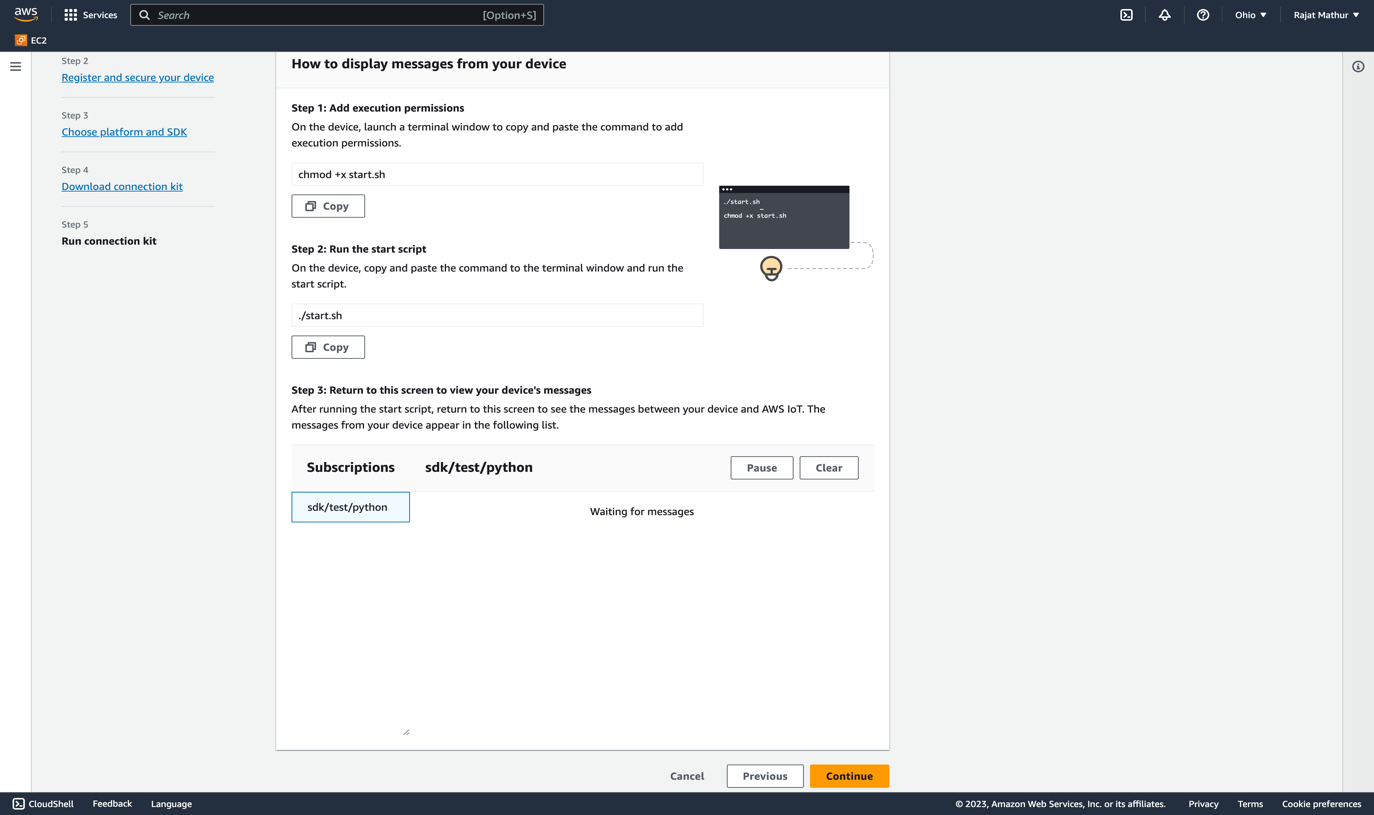The height and width of the screenshot is (815, 1374).
Task: Open the Ohio region dropdown
Action: [x=1250, y=14]
